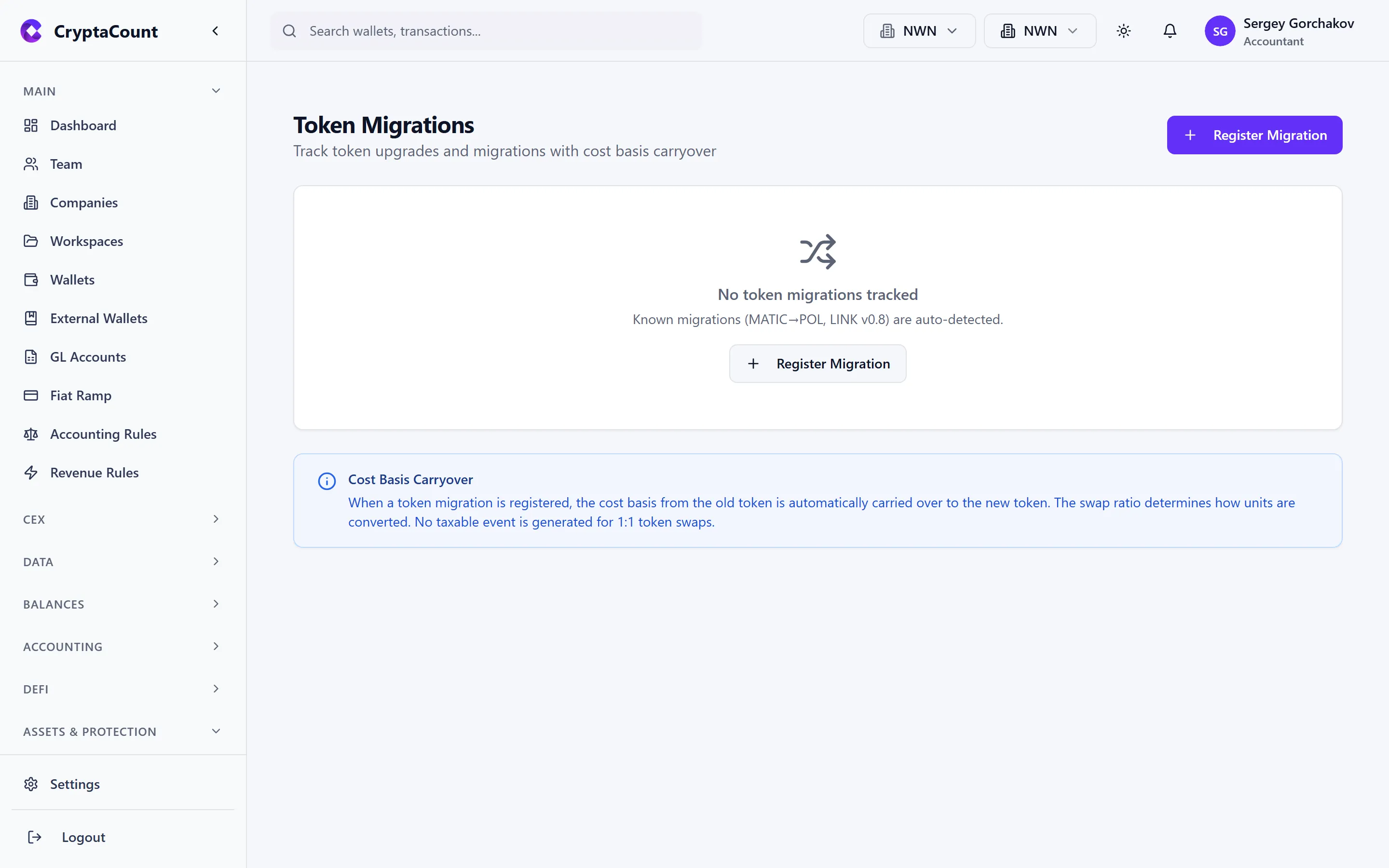
Task: Open the first NWN entity dropdown
Action: click(x=918, y=30)
